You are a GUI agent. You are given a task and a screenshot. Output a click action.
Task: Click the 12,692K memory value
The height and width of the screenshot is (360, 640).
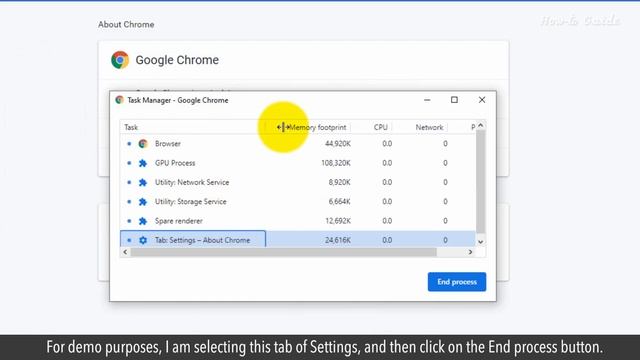tap(338, 221)
